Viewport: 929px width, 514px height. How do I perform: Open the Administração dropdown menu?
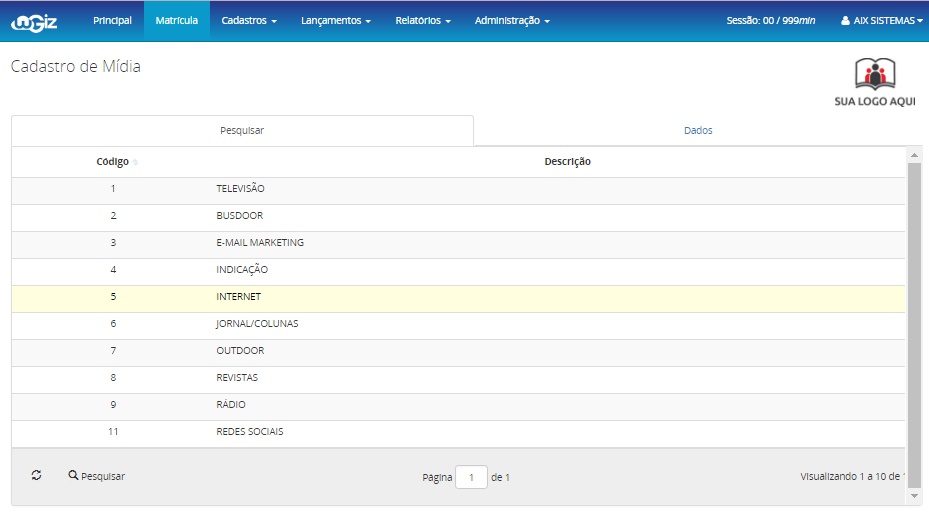click(512, 20)
